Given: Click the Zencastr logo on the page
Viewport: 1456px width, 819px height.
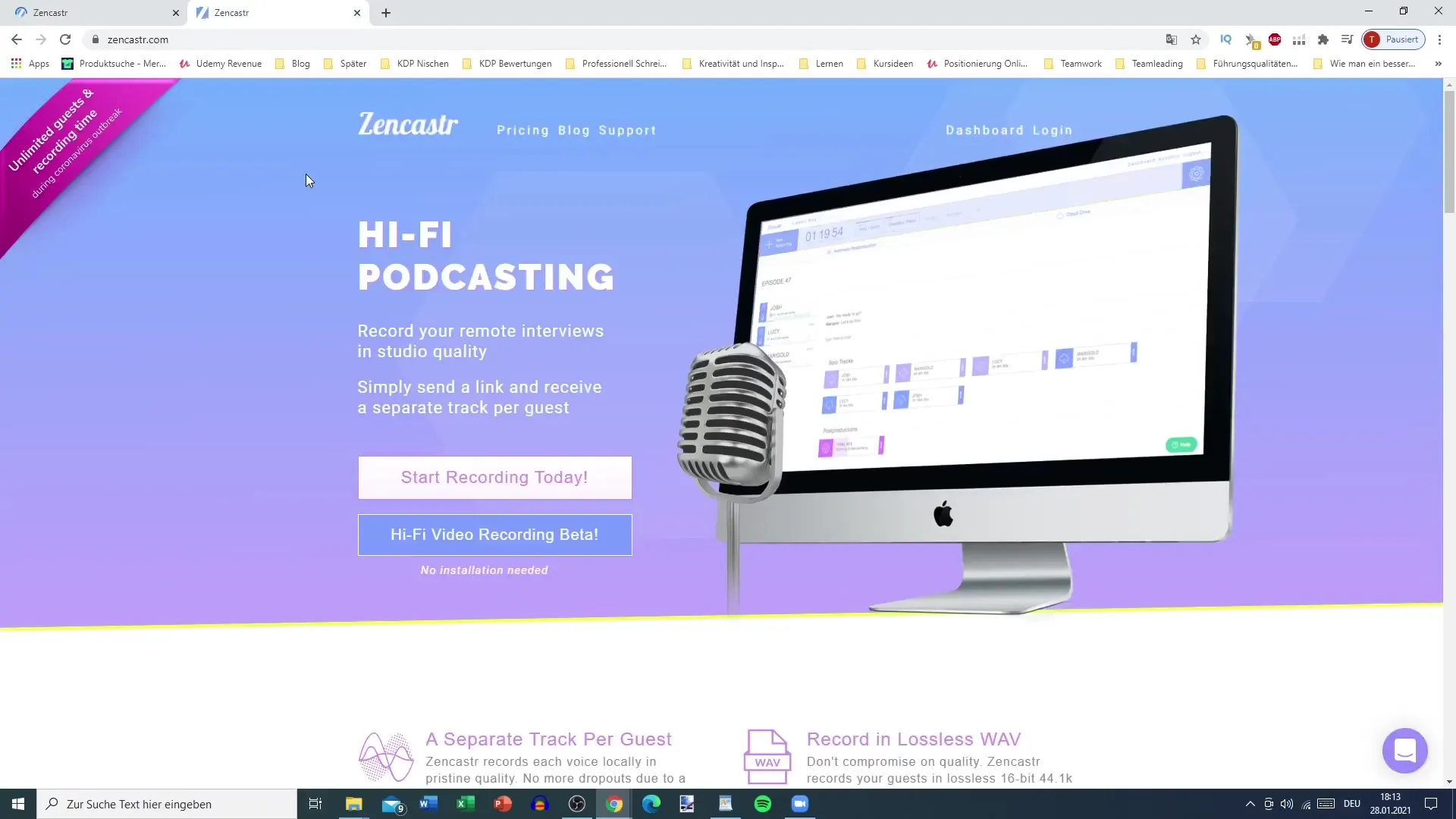Looking at the screenshot, I should [x=408, y=124].
